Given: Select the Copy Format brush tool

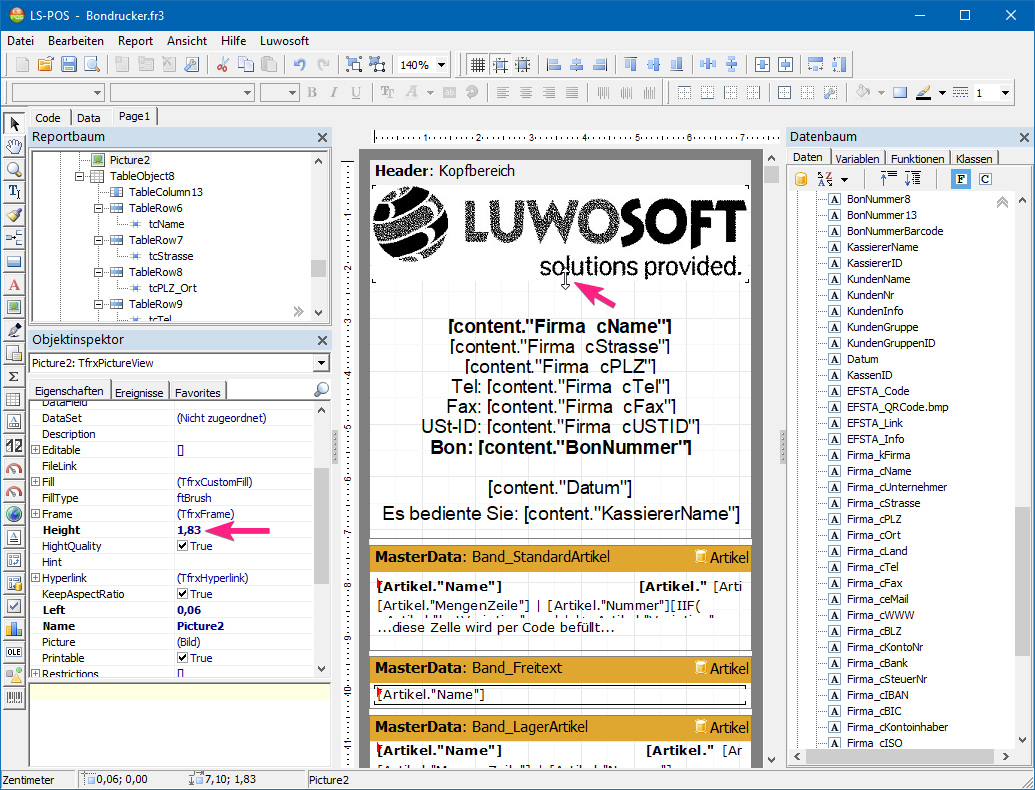Looking at the screenshot, I should (14, 215).
